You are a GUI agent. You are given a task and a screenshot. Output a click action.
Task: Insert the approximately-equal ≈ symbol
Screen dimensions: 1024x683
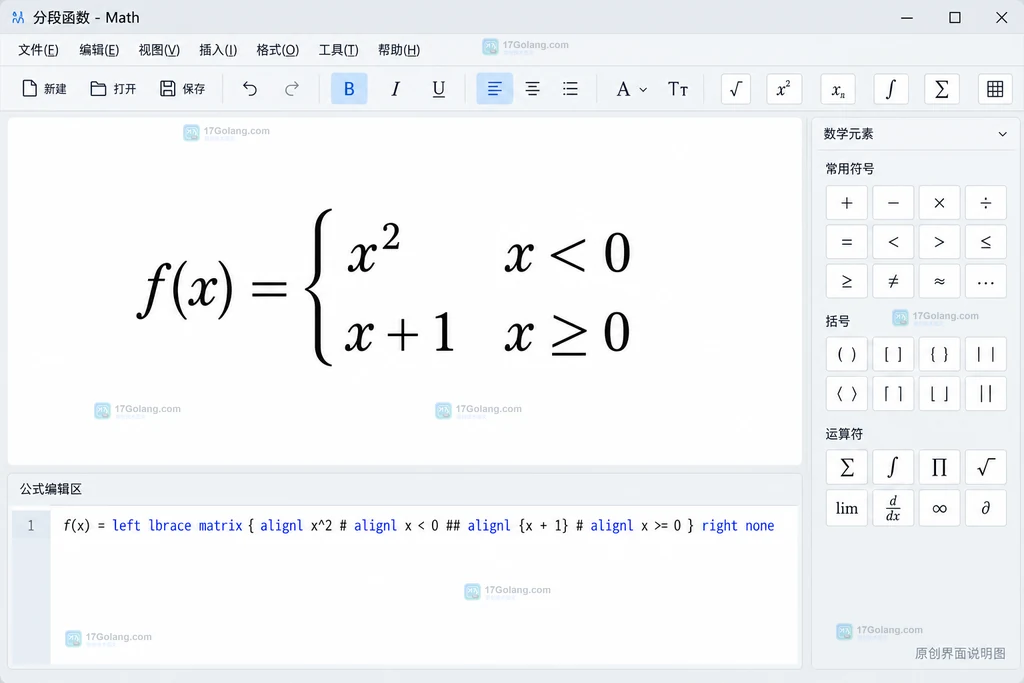coord(940,281)
